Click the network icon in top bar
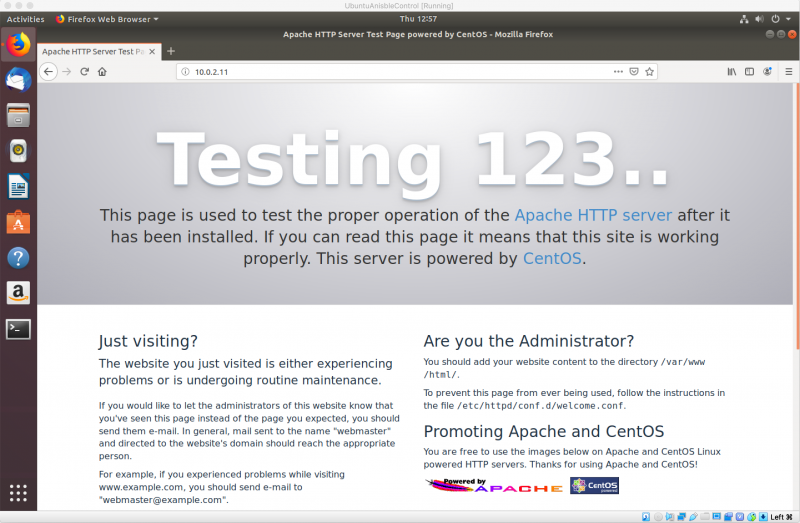Viewport: 800px width, 523px height. (x=744, y=19)
